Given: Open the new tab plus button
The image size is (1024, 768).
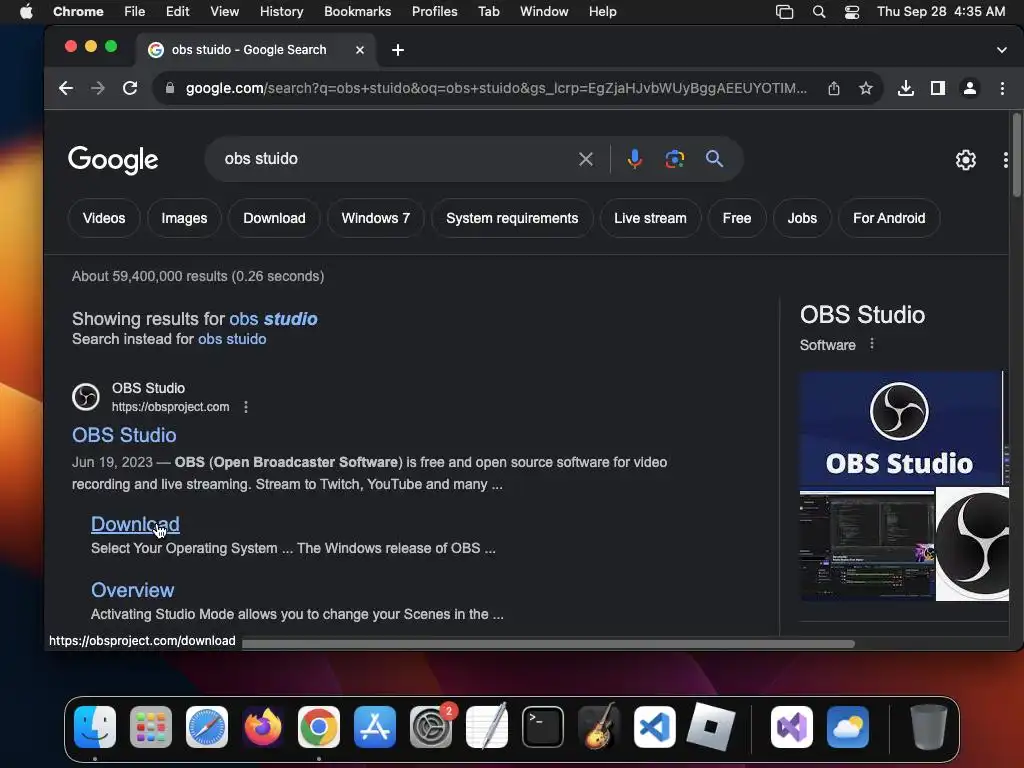Looking at the screenshot, I should 398,50.
